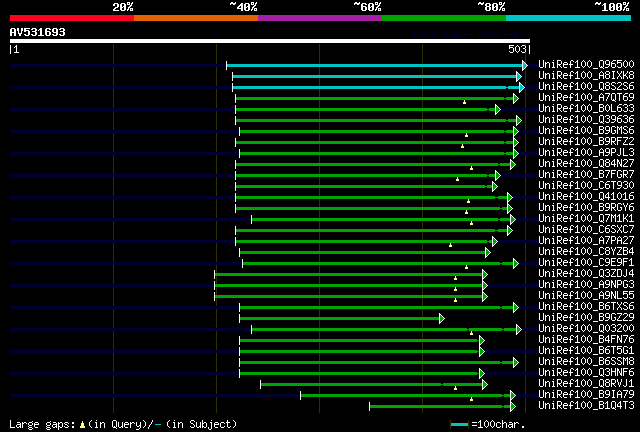Screen dimensions: 640x432
Task: Click the text UniRef100_B9RFZ2
Action: [x=586, y=142]
